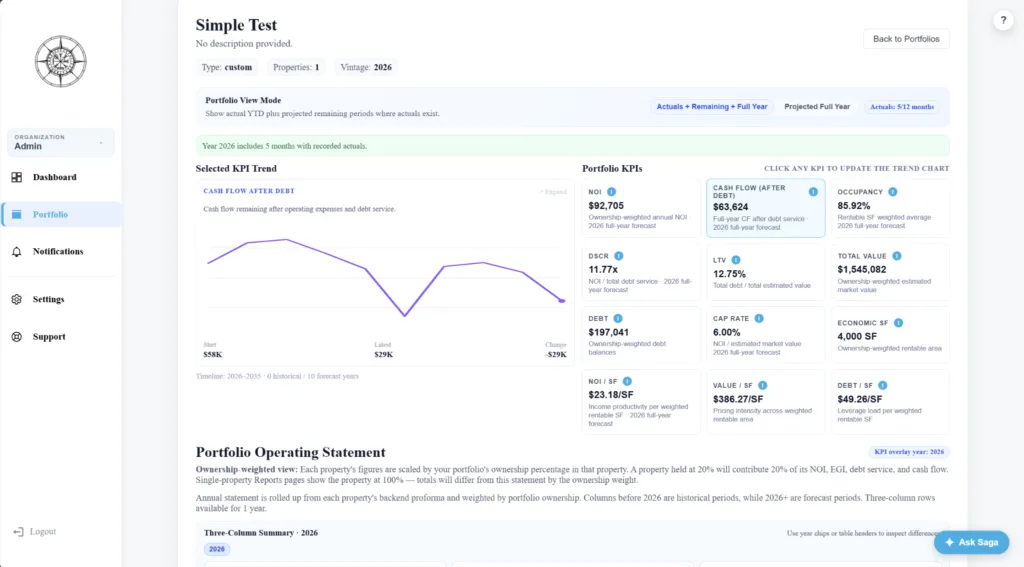The height and width of the screenshot is (567, 1024).
Task: Show info for Cap Rate KPI
Action: pos(759,319)
